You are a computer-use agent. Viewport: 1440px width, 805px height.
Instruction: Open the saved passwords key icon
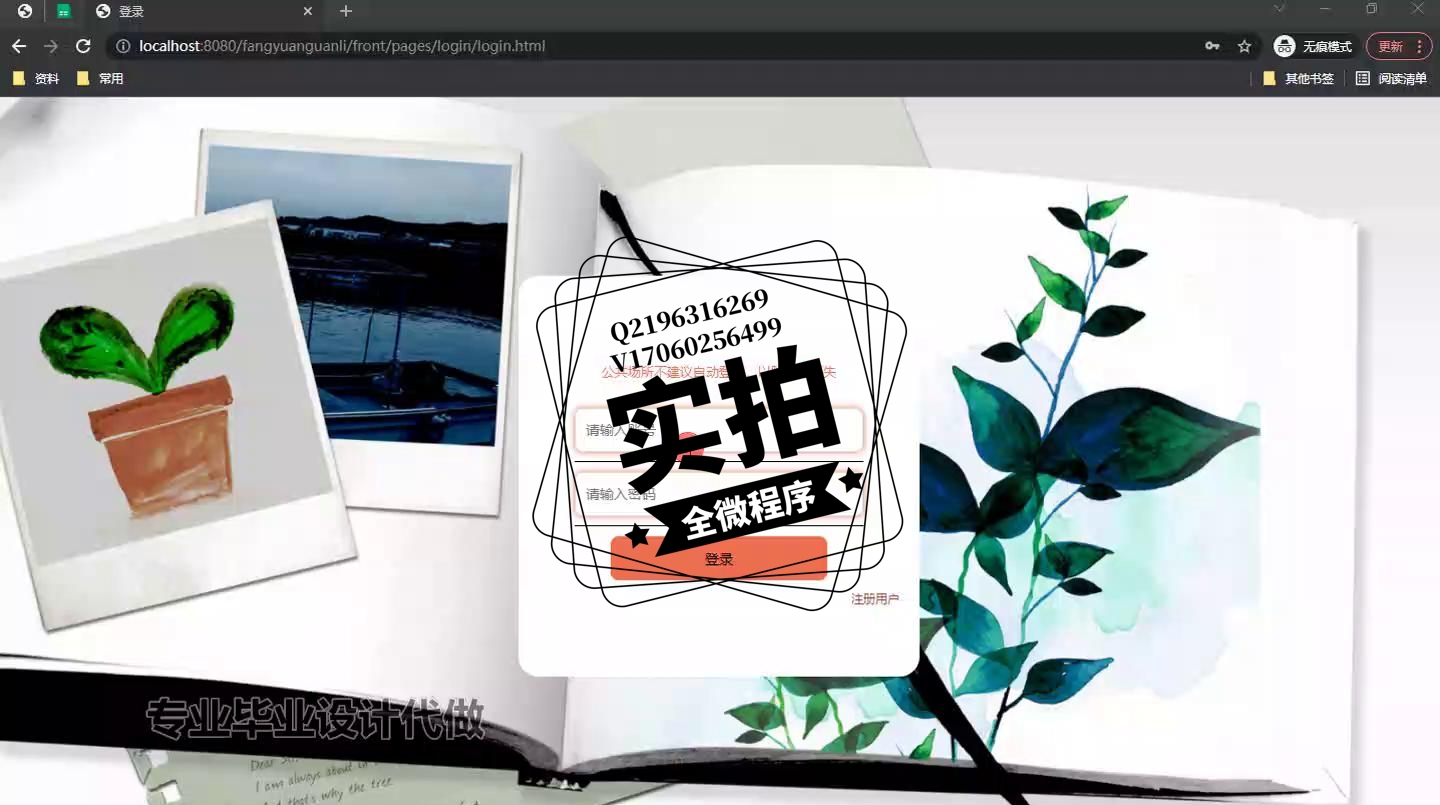pyautogui.click(x=1212, y=46)
